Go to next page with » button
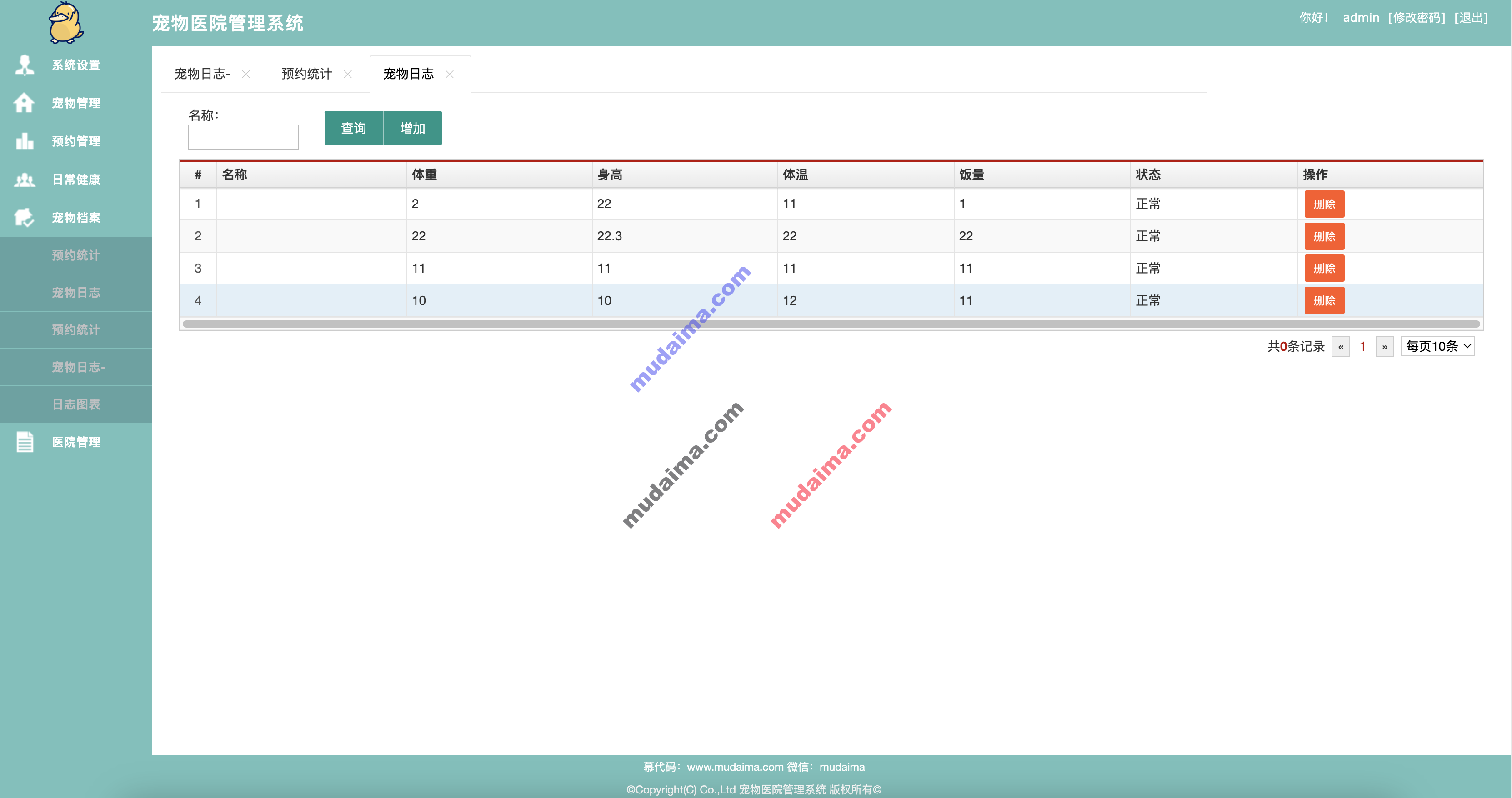 pyautogui.click(x=1385, y=346)
